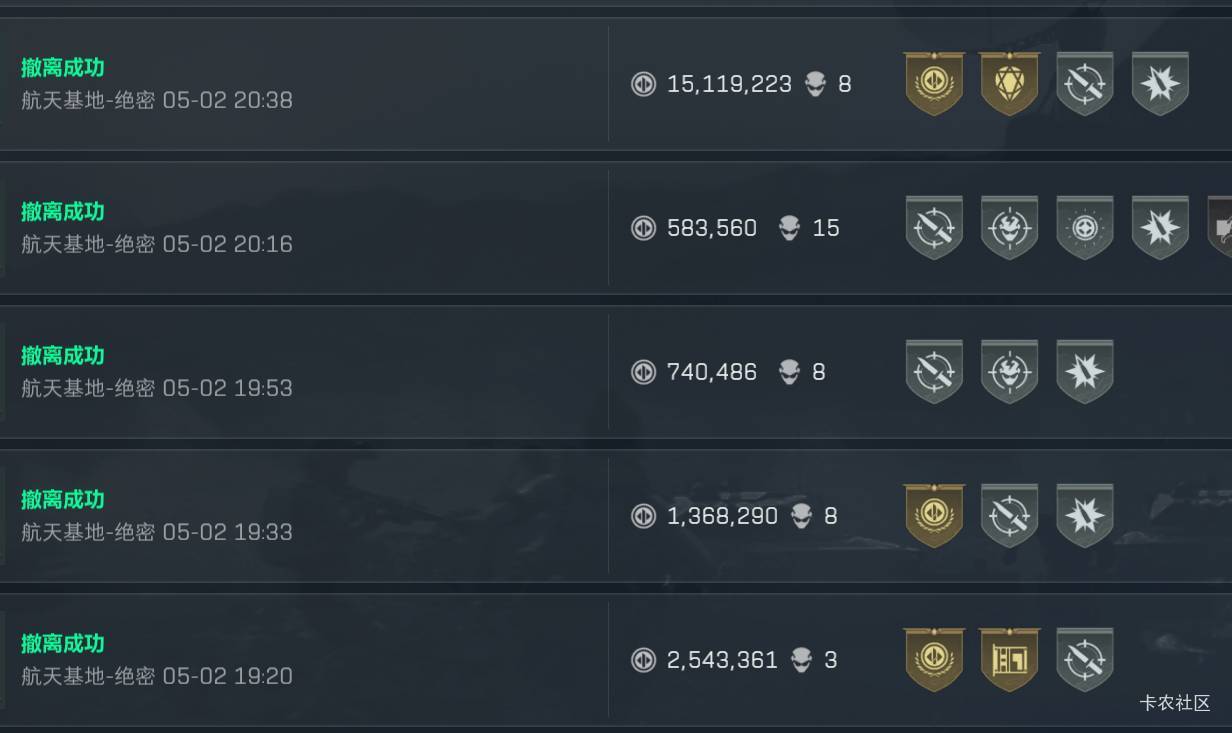Screen dimensions: 1232x733
Task: Select round crosshair badge in 20:16 row
Action: tap(1085, 228)
